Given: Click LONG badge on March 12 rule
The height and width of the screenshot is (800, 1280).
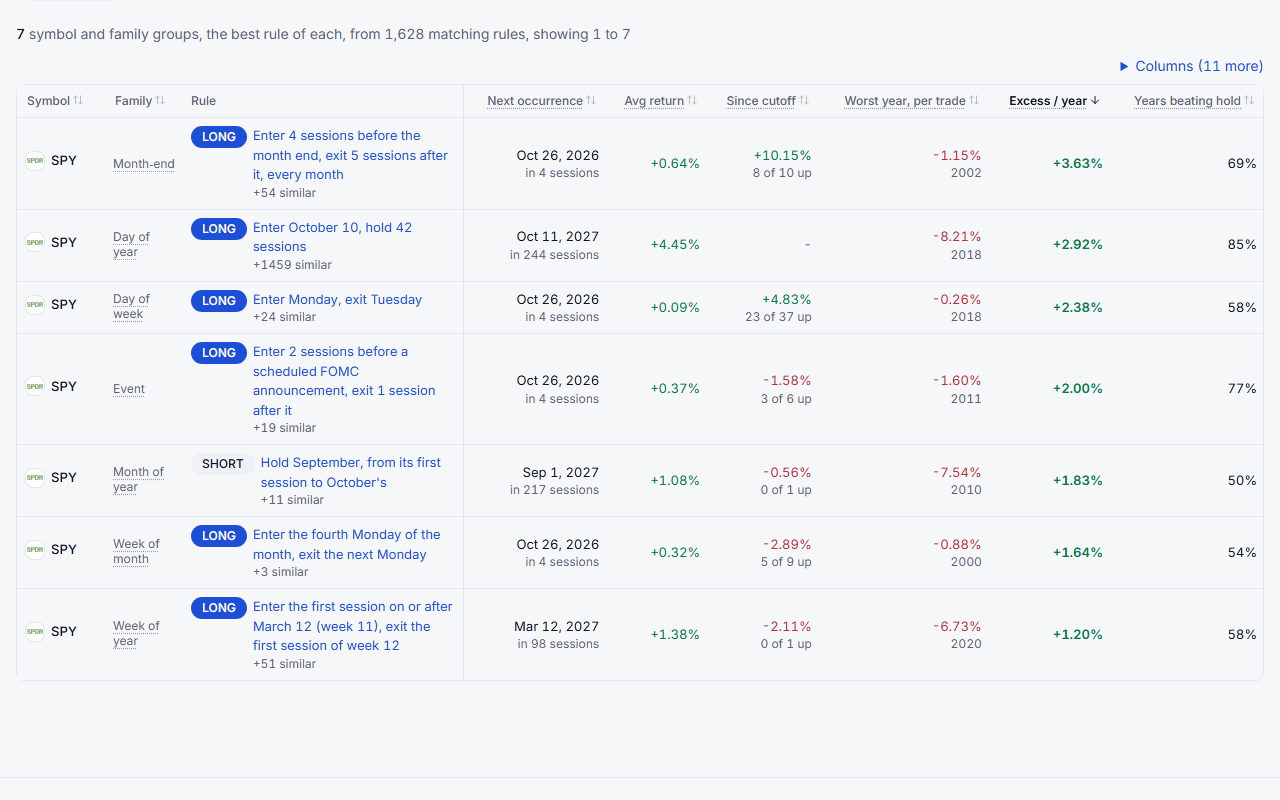Looking at the screenshot, I should 219,608.
